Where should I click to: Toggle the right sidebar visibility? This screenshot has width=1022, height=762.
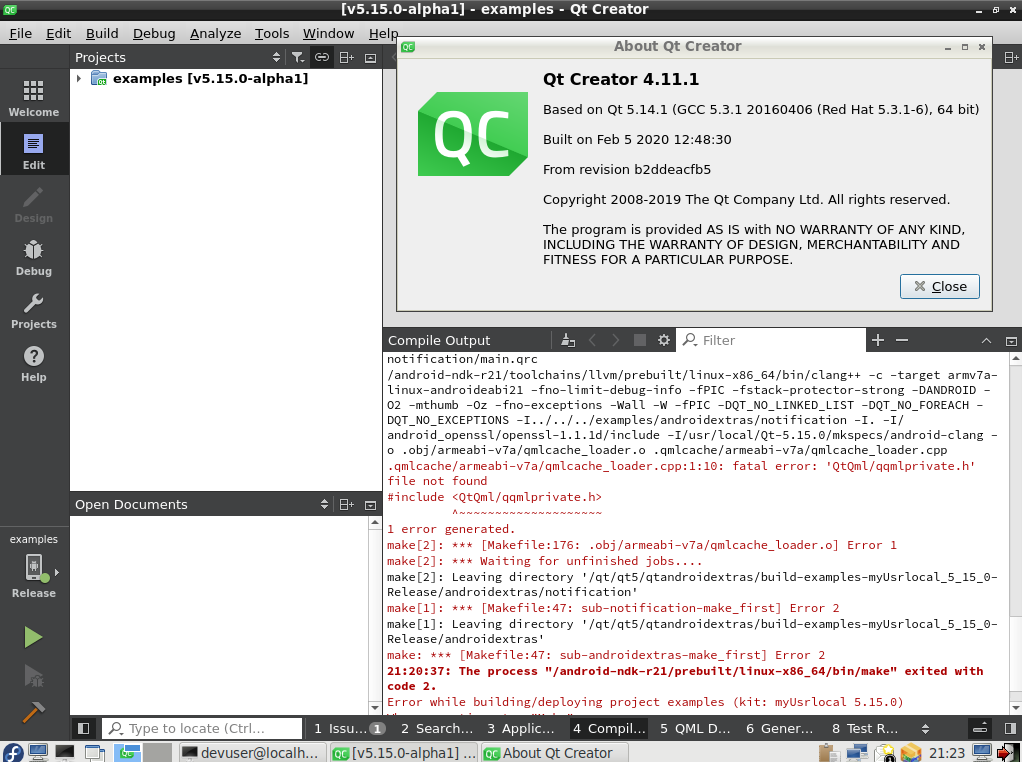click(x=1010, y=728)
